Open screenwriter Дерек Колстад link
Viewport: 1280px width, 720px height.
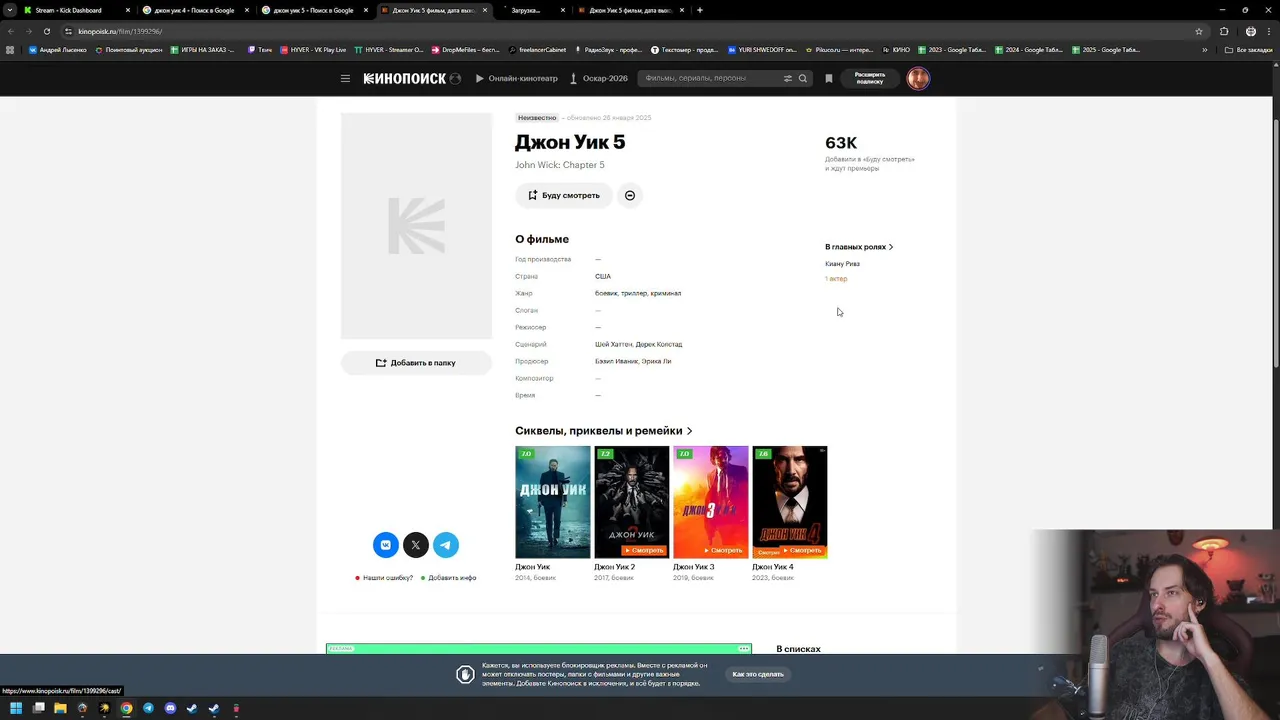click(x=659, y=344)
